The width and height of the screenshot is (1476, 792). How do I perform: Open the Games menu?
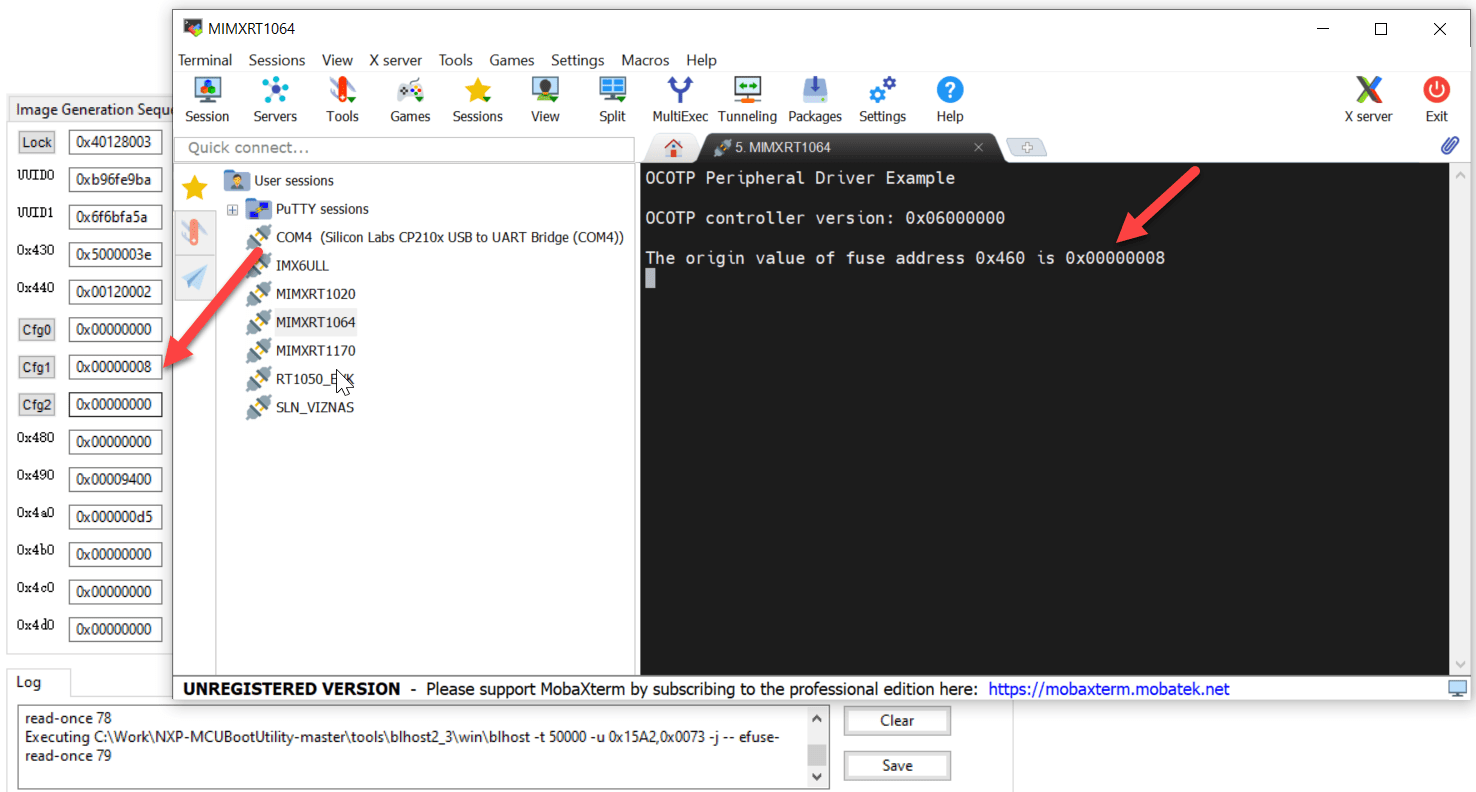512,60
